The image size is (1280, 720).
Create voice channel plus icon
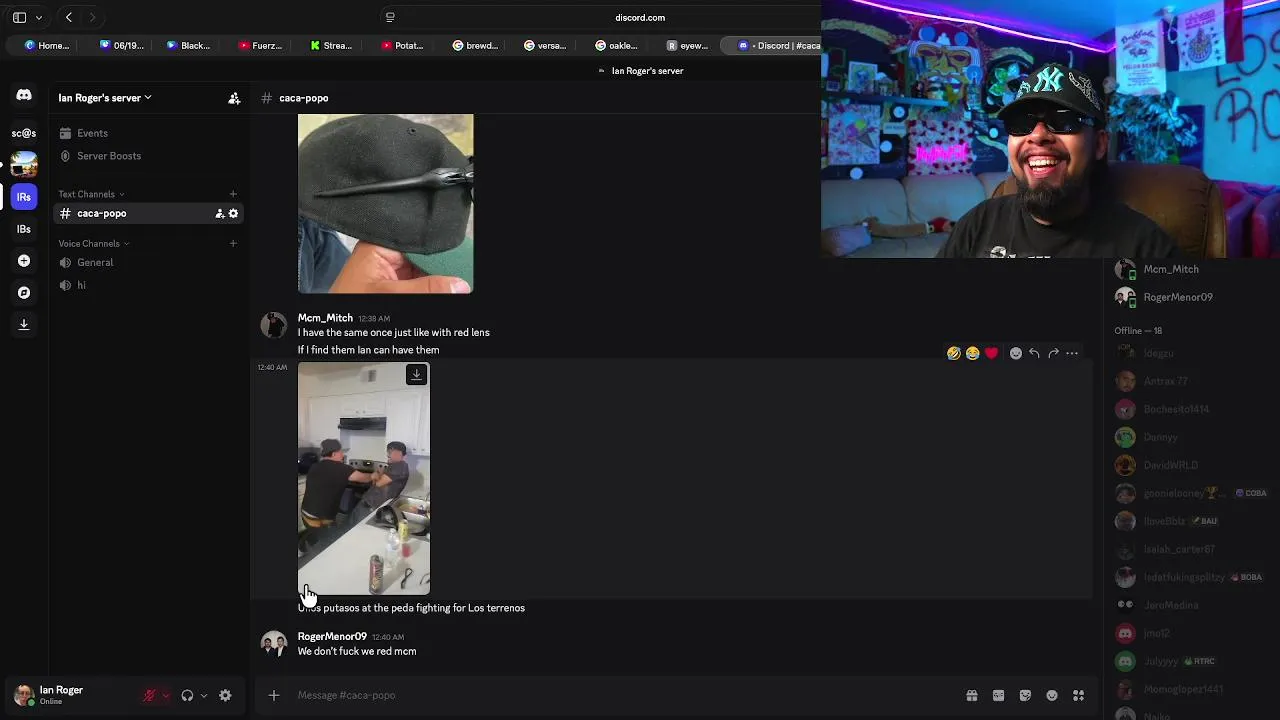(x=233, y=243)
